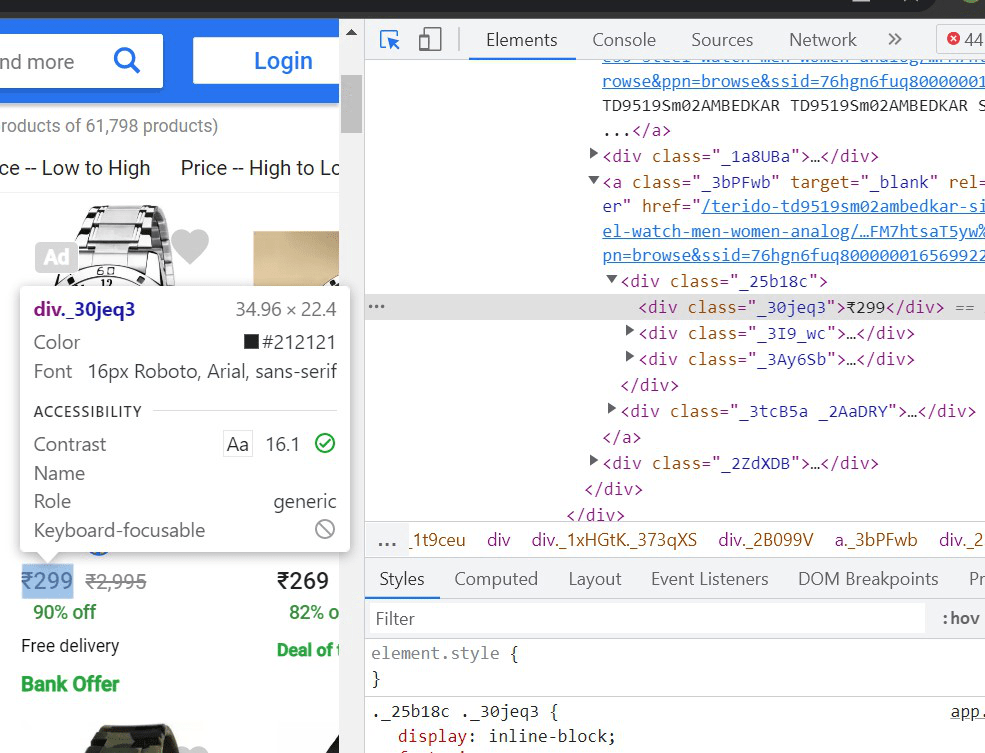Expand the _3I9_wc div node
Viewport: 985px width, 753px height.
pyautogui.click(x=629, y=330)
